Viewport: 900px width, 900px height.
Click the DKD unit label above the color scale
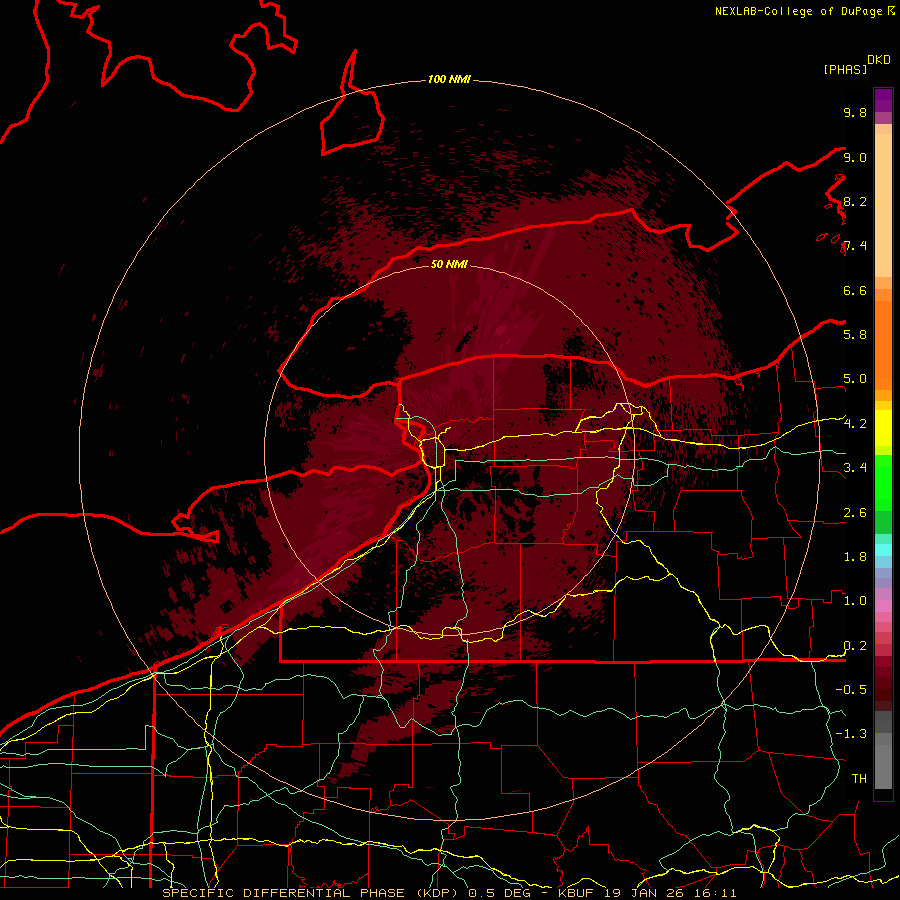[879, 60]
